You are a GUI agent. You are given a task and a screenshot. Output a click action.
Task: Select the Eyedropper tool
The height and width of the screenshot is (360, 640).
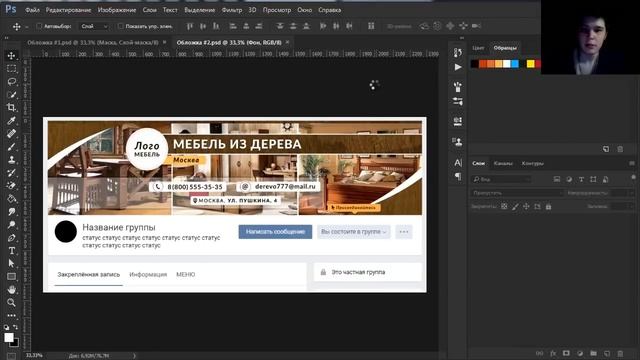tap(11, 121)
